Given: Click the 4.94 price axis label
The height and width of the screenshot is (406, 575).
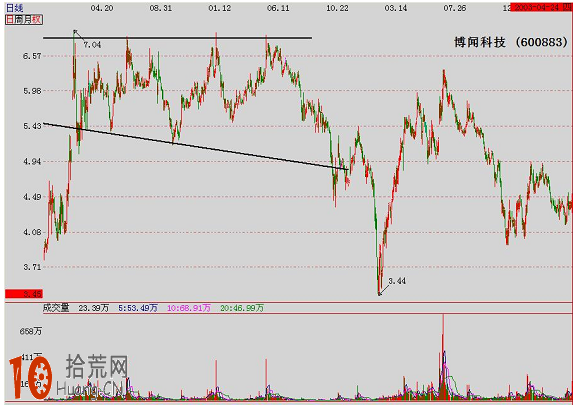Looking at the screenshot, I should tap(32, 161).
